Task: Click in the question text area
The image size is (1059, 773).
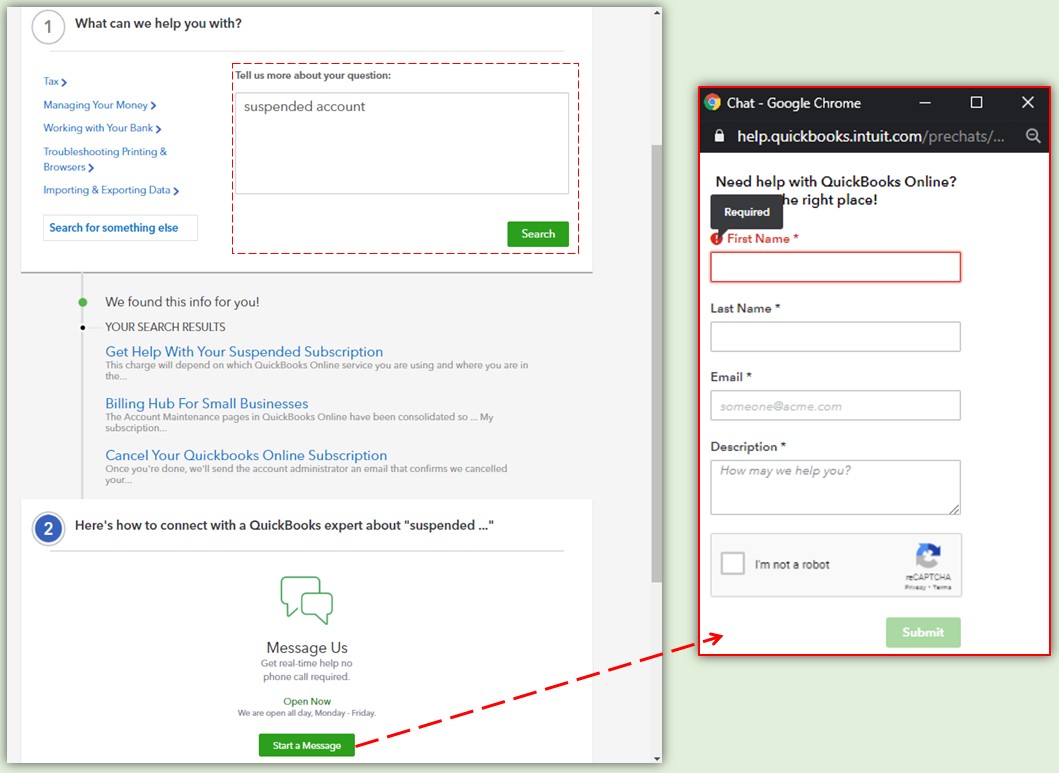Action: tap(402, 143)
